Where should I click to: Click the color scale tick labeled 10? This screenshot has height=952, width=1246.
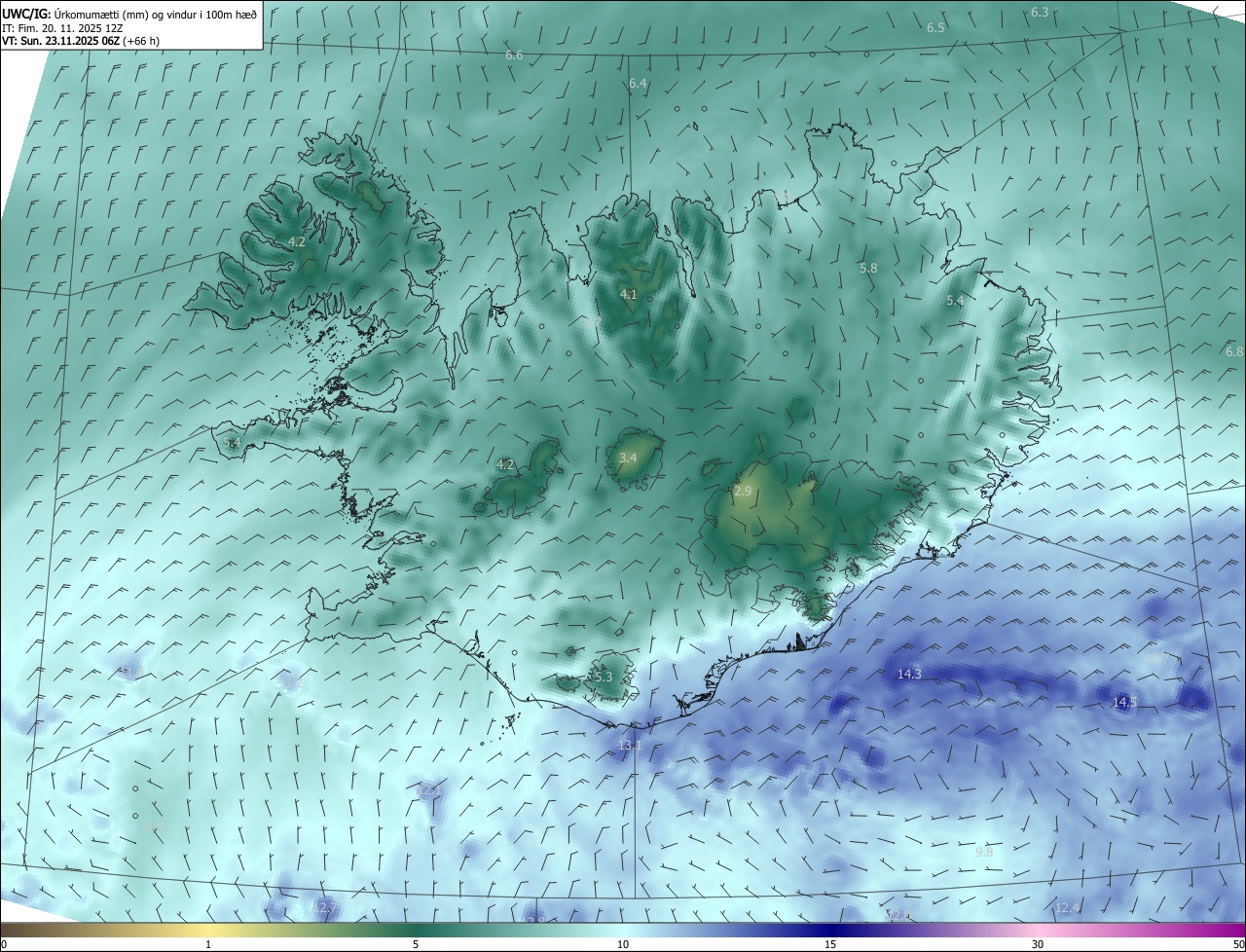(x=623, y=944)
